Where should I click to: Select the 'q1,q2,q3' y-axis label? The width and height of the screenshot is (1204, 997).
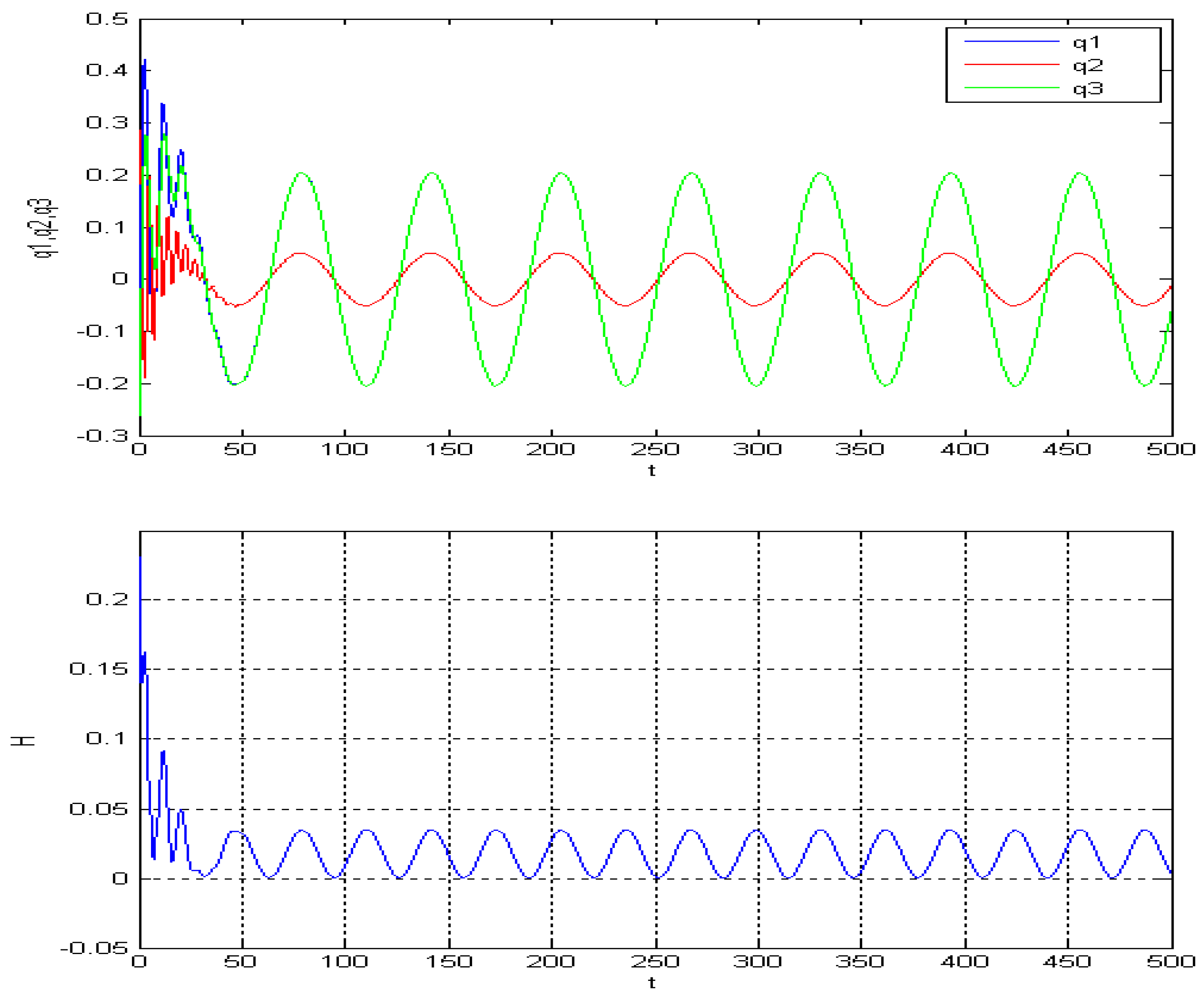coord(43,228)
